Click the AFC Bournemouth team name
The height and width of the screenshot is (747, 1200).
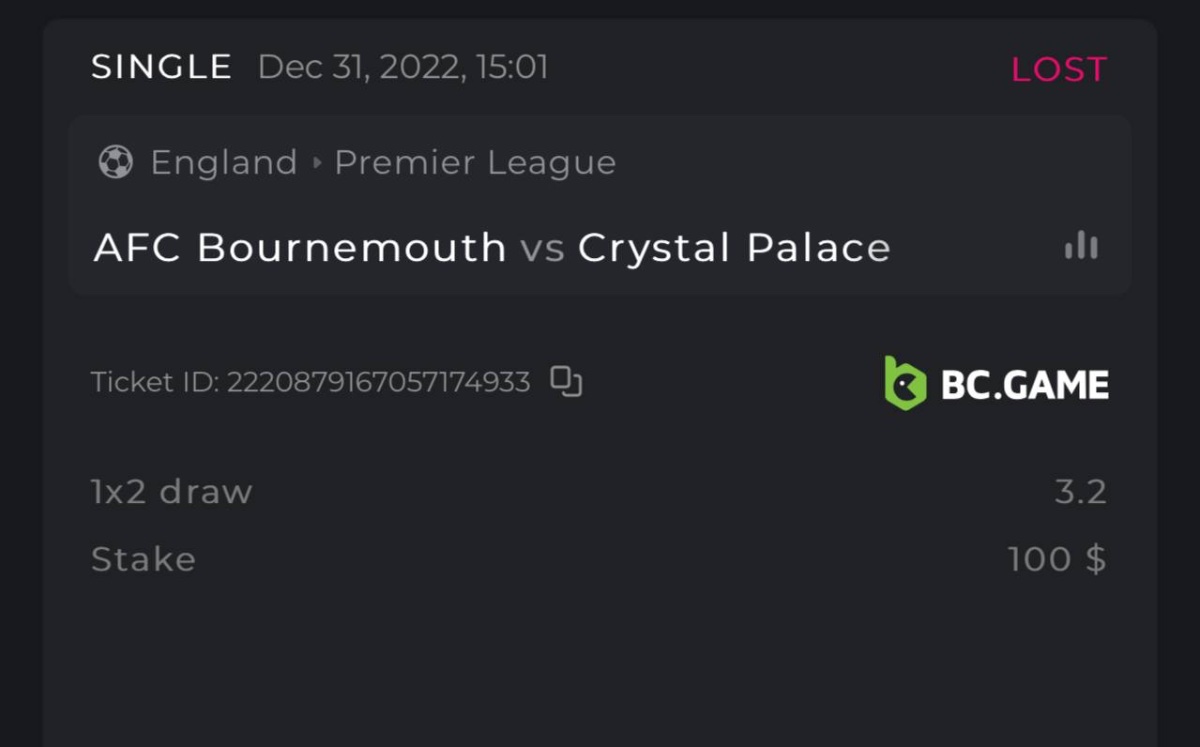tap(300, 247)
